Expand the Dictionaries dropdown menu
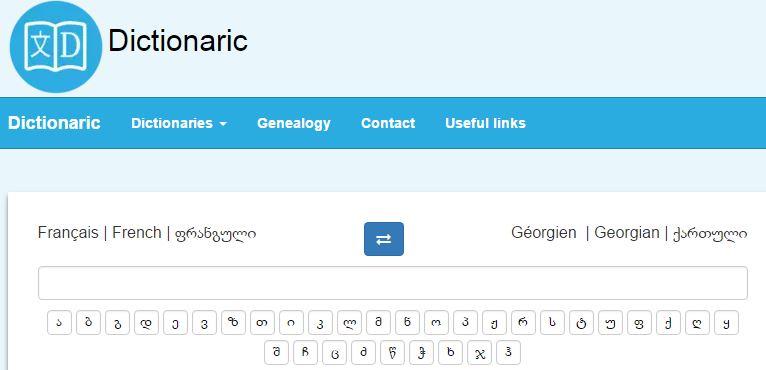The image size is (766, 370). point(179,123)
